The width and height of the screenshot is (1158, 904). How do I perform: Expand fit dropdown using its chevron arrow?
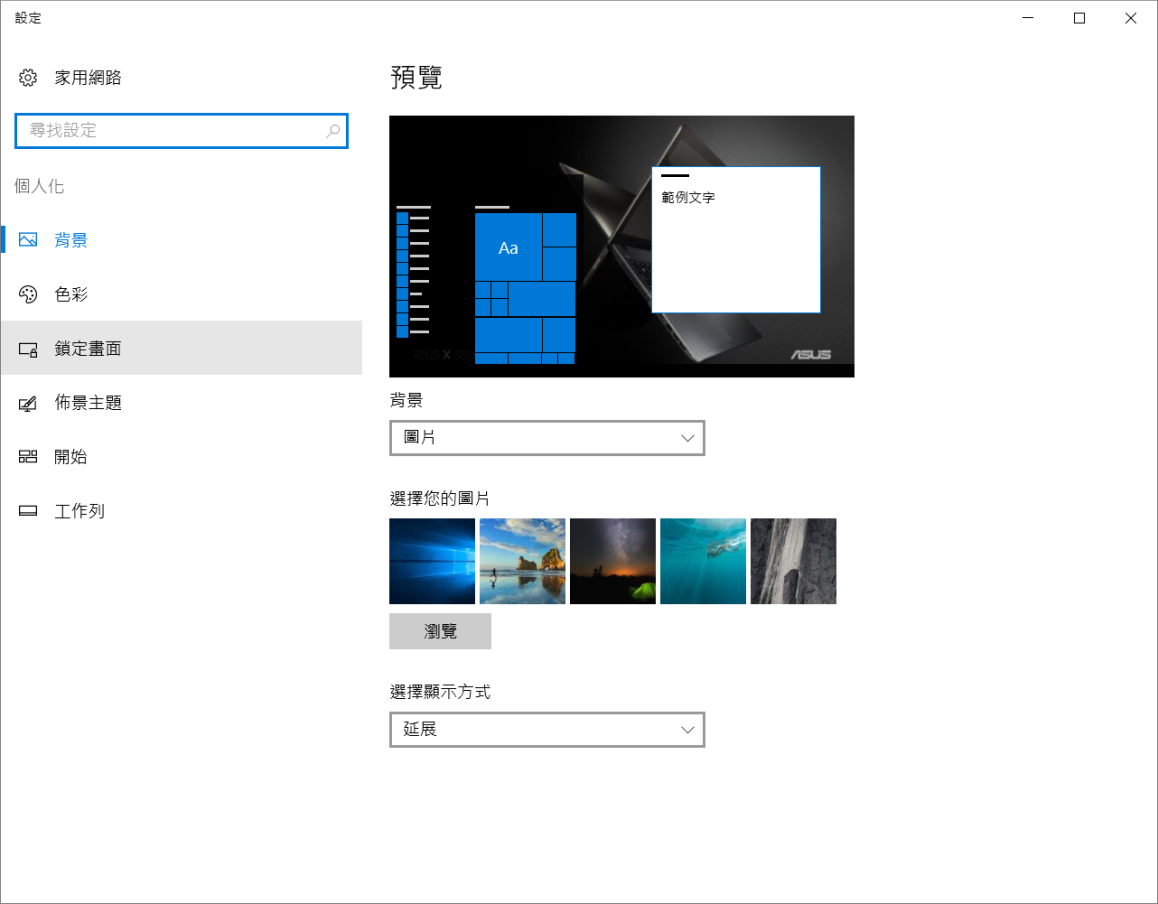(x=687, y=730)
